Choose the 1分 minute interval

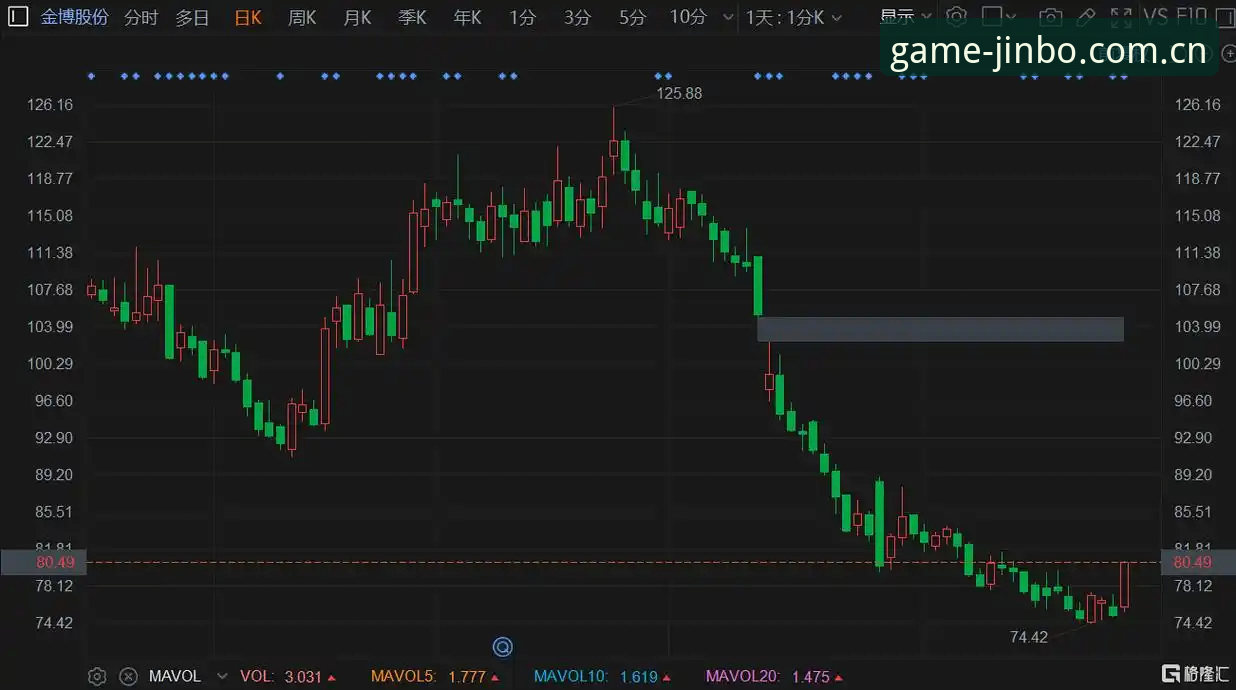coord(522,17)
